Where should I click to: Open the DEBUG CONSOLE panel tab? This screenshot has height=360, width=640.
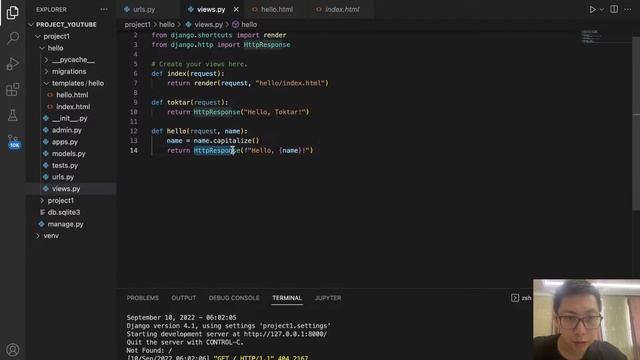pyautogui.click(x=234, y=298)
